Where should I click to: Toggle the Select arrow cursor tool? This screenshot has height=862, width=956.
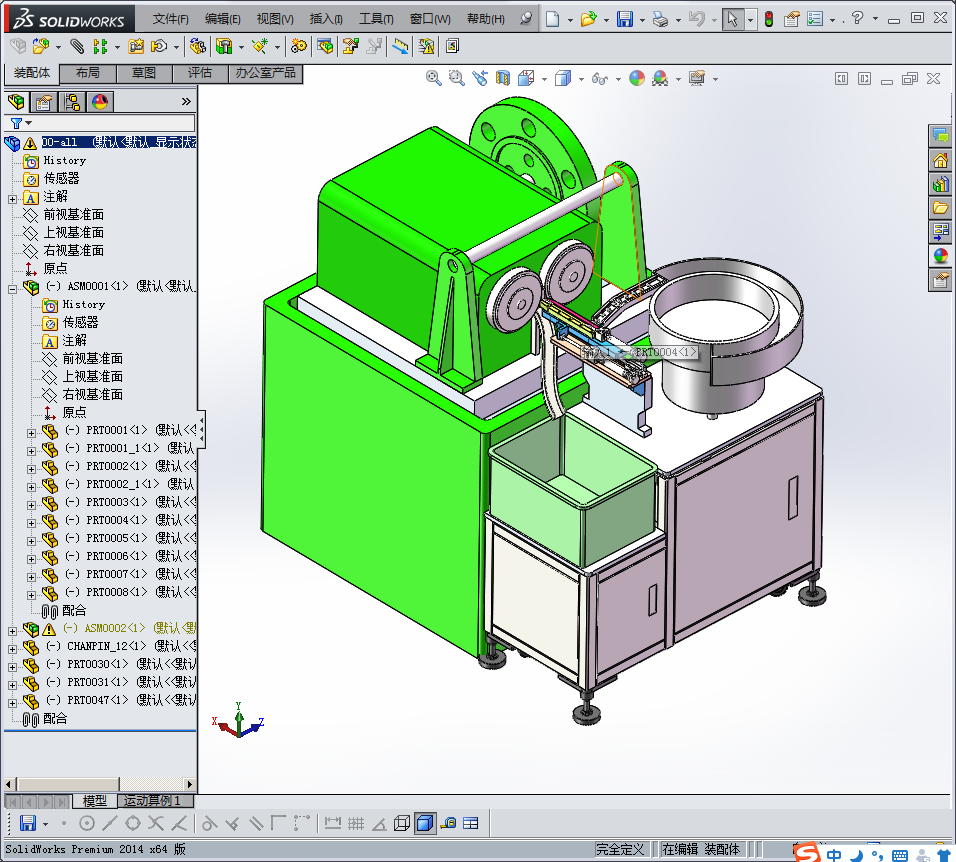pyautogui.click(x=733, y=19)
